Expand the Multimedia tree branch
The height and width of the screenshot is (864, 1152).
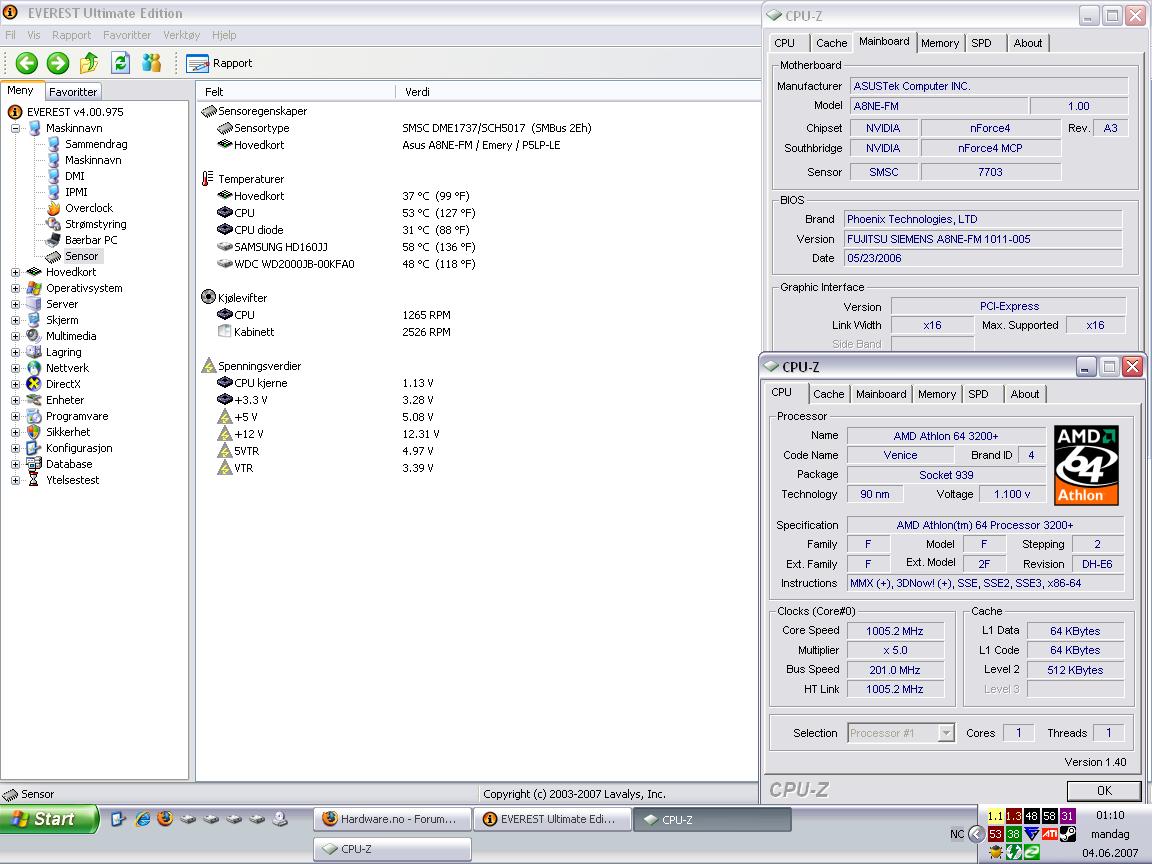pos(15,336)
